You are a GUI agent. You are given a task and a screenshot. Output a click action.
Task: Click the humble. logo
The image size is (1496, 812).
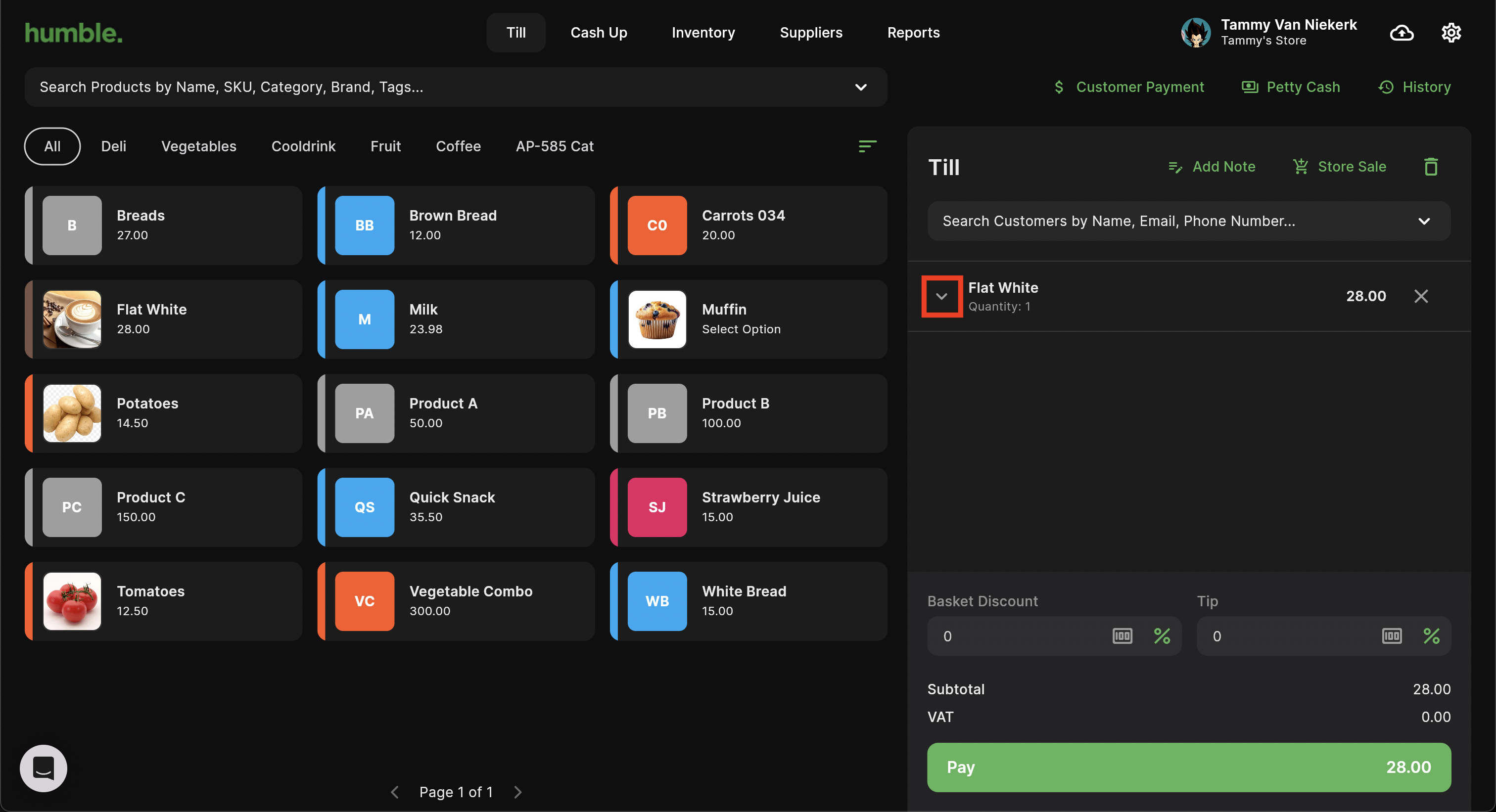(73, 33)
